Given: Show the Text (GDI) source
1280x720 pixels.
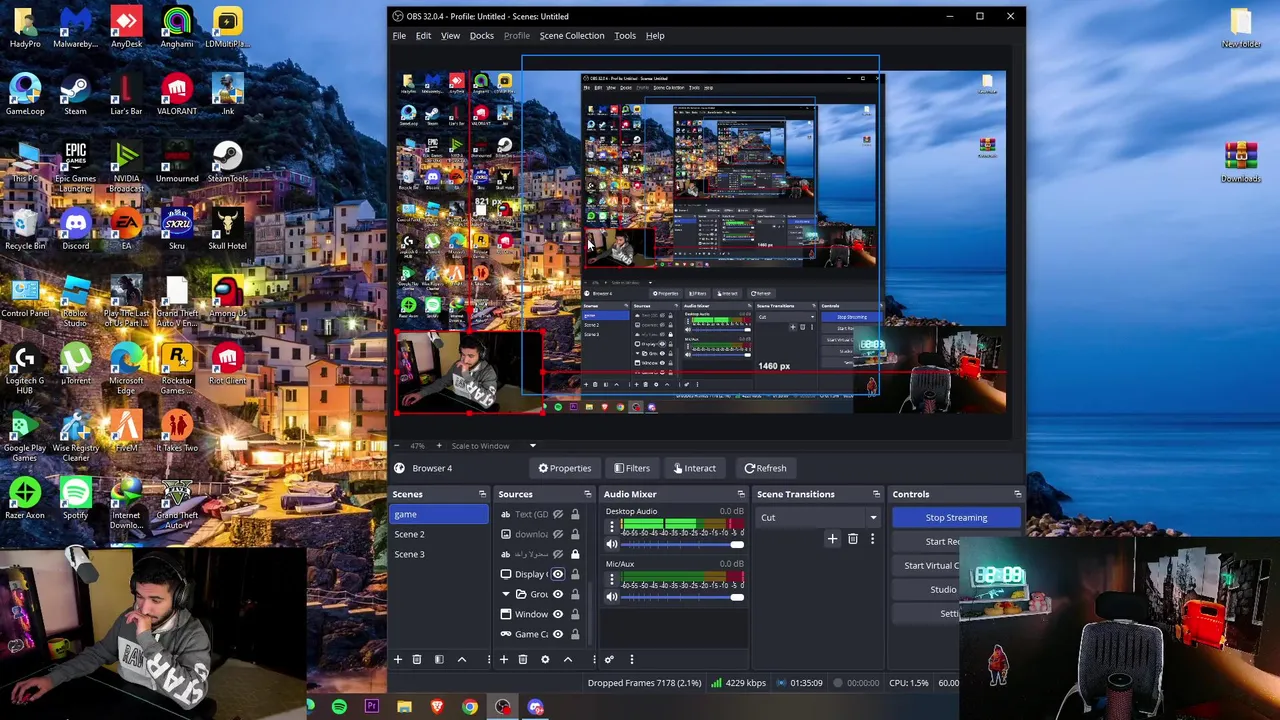Looking at the screenshot, I should point(559,514).
